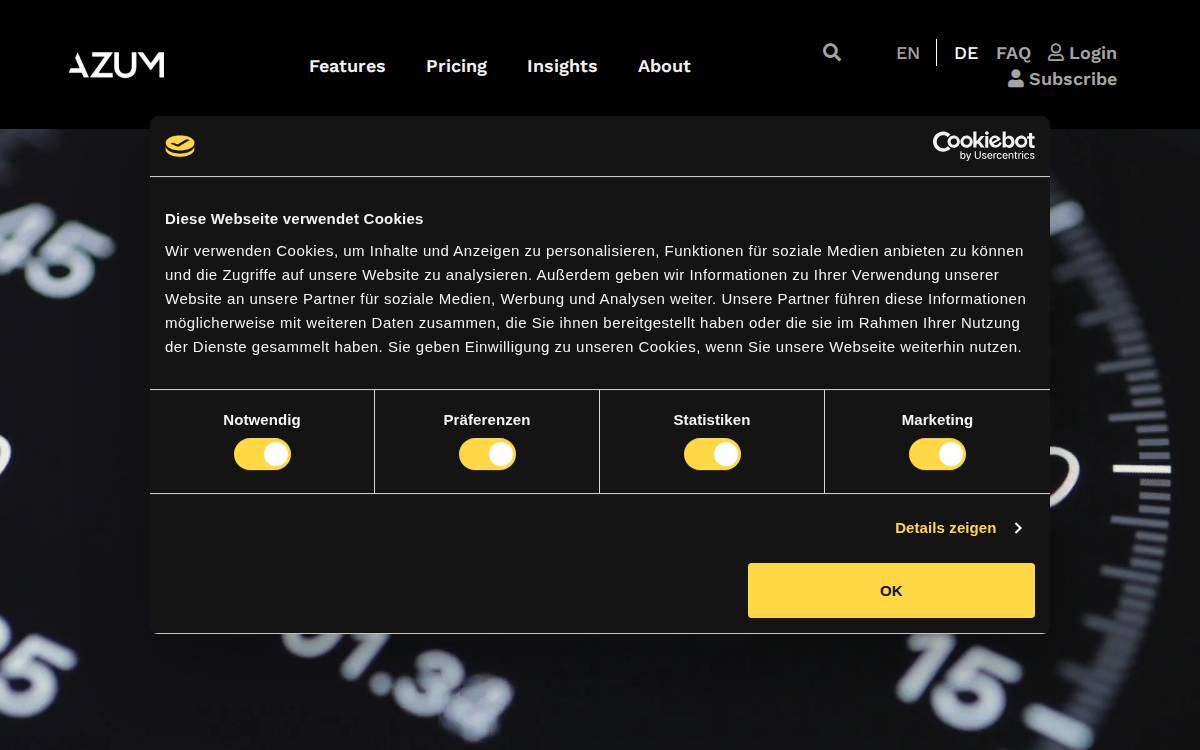
Task: Turn off the Statistiken cookies switch
Action: [x=712, y=454]
